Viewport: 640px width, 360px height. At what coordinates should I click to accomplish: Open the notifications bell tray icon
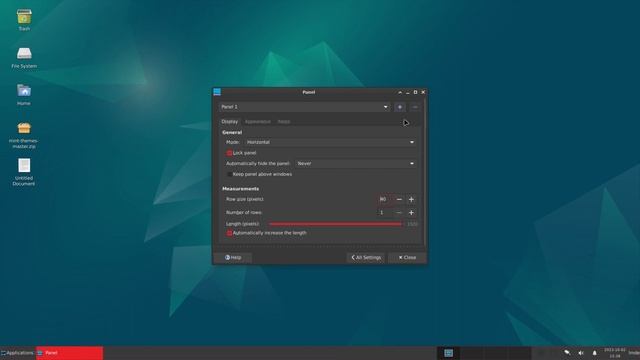coord(594,353)
